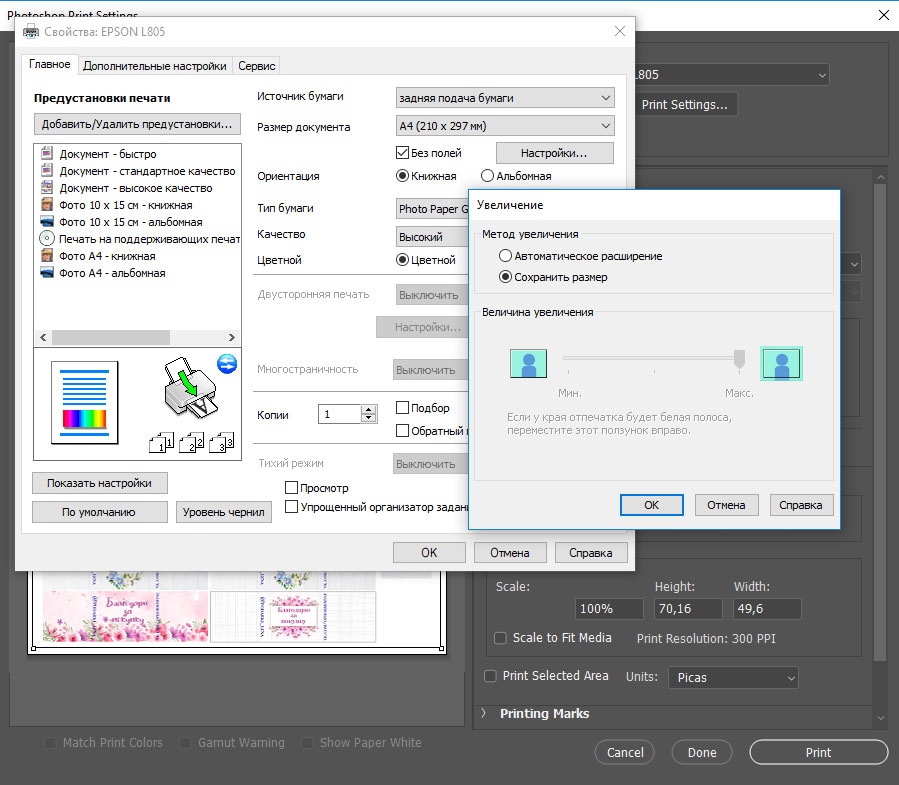This screenshot has width=899, height=785.
Task: Click OK in the "Увеличение" dialog
Action: [x=651, y=505]
